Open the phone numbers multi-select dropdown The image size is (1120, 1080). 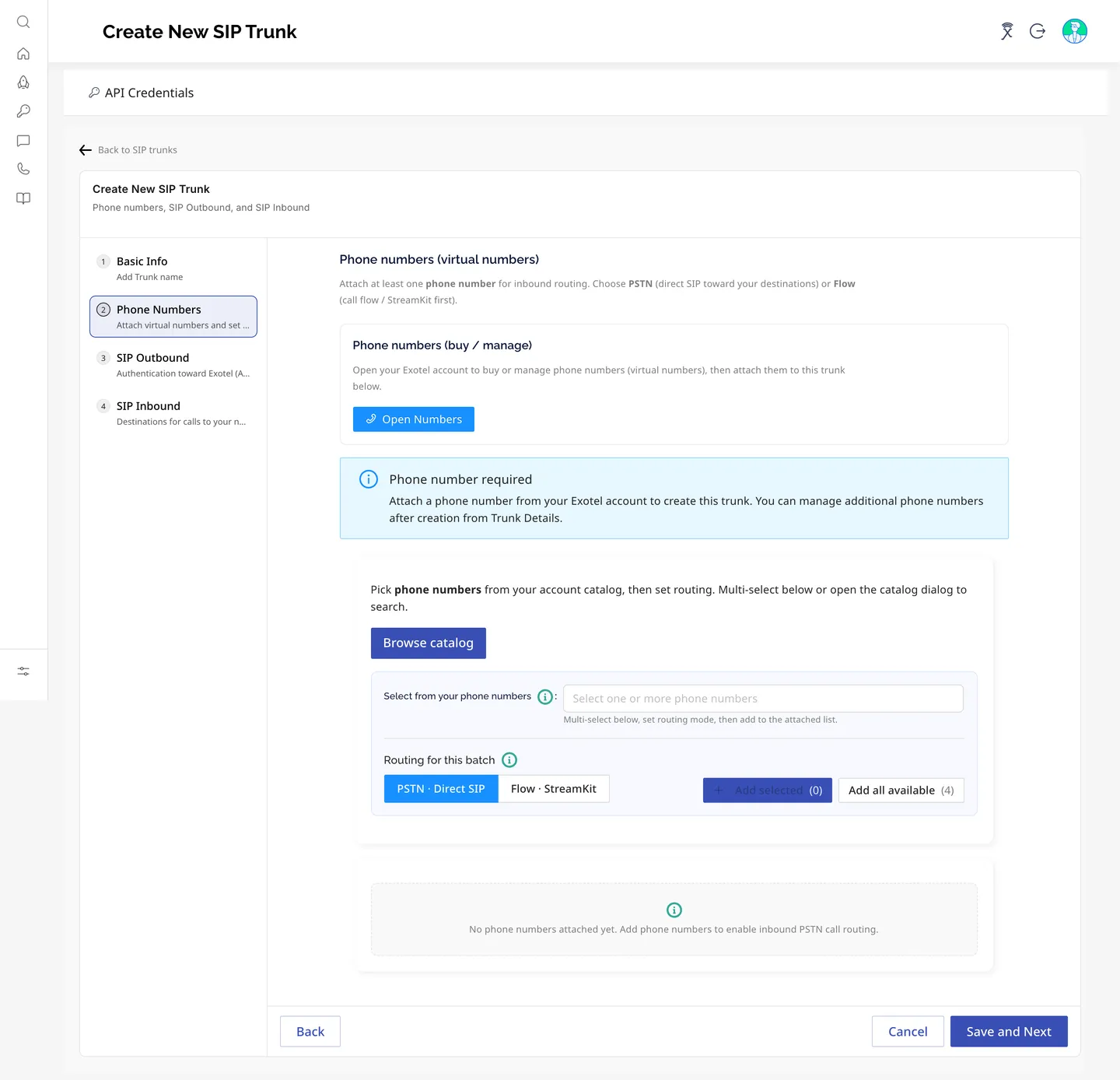tap(763, 699)
